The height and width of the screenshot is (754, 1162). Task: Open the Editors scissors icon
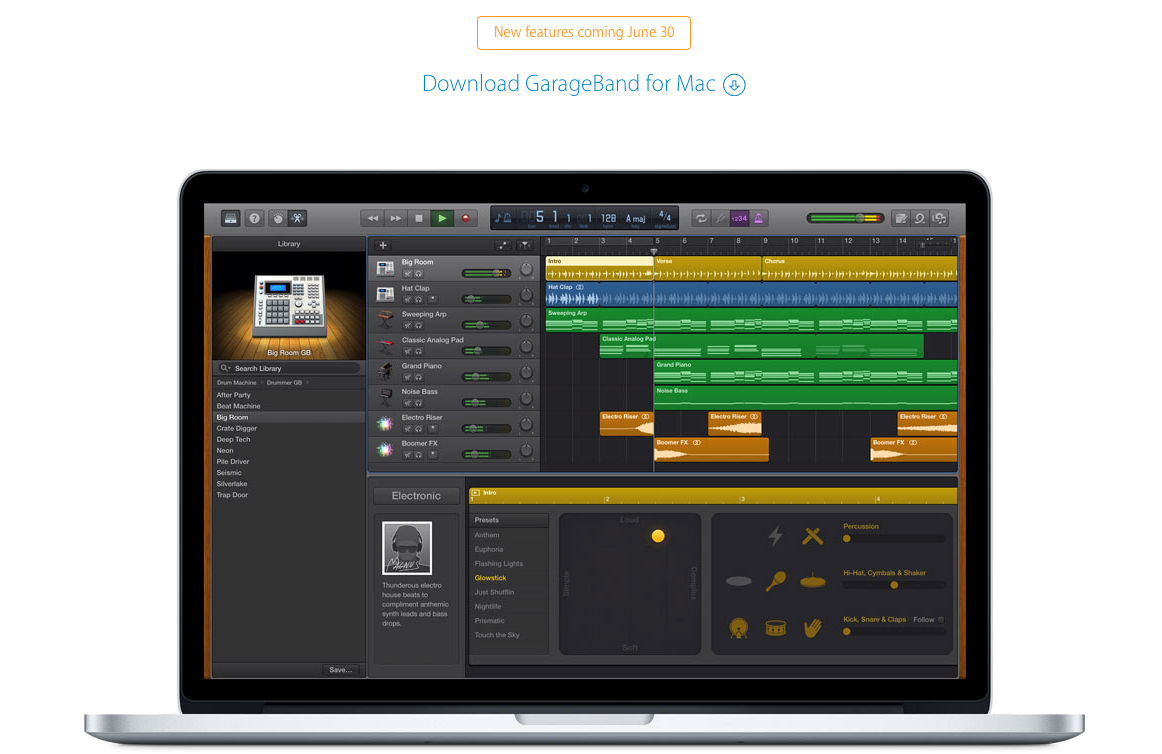click(x=297, y=218)
